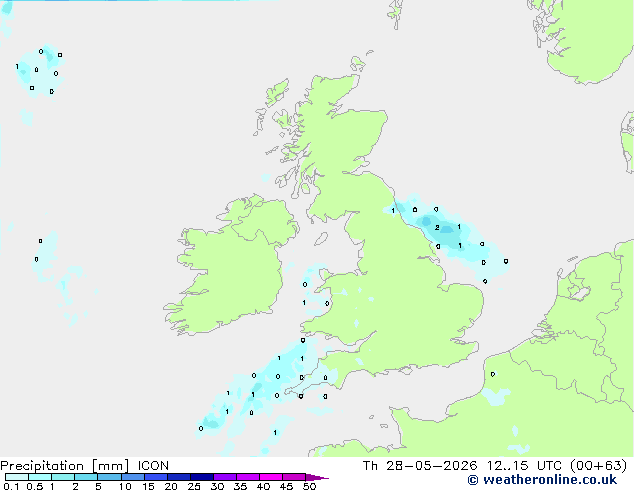Pick the 40 mm bright magenta swatch

click(271, 477)
